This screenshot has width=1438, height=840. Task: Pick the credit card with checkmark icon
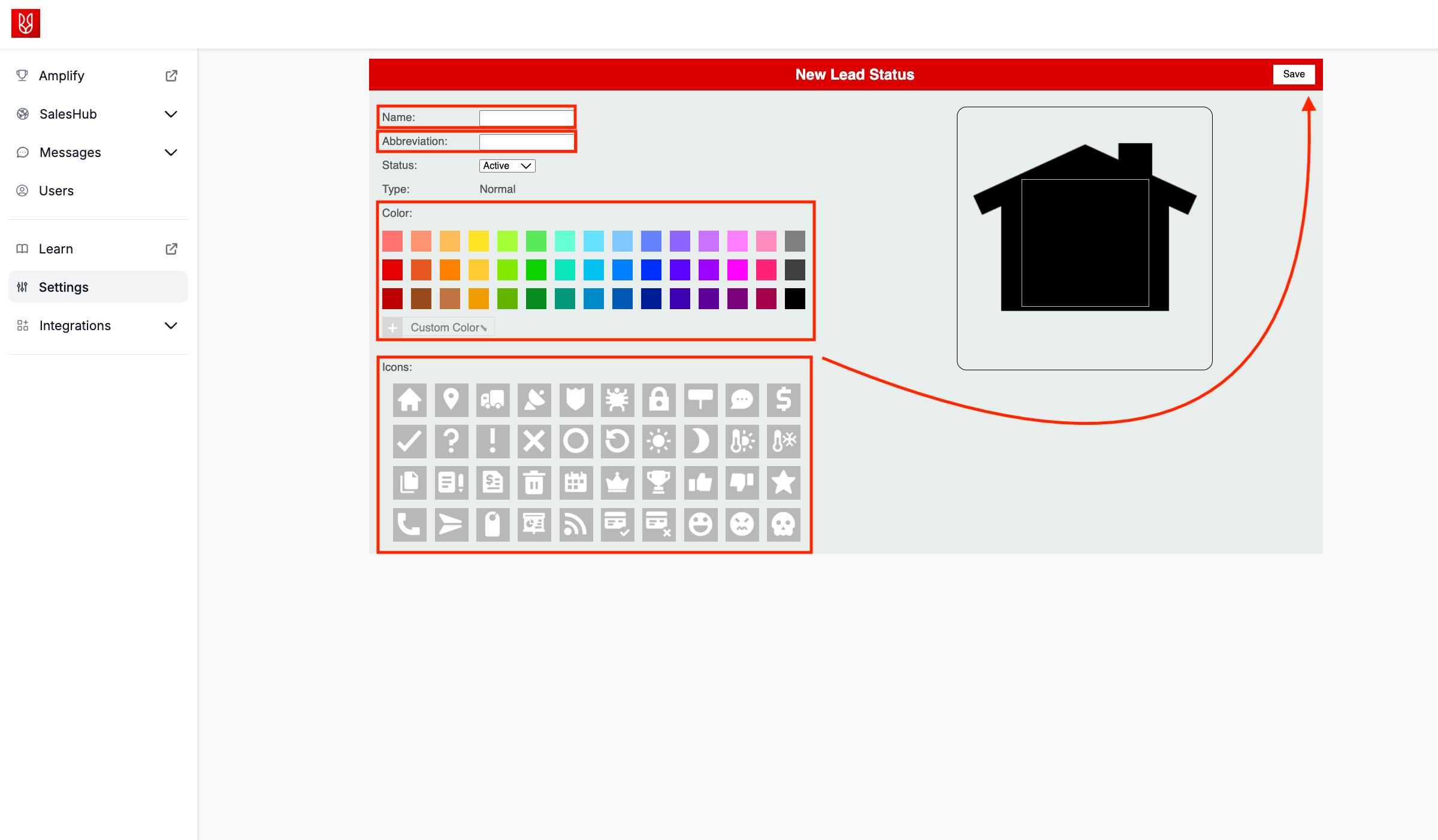pyautogui.click(x=617, y=525)
